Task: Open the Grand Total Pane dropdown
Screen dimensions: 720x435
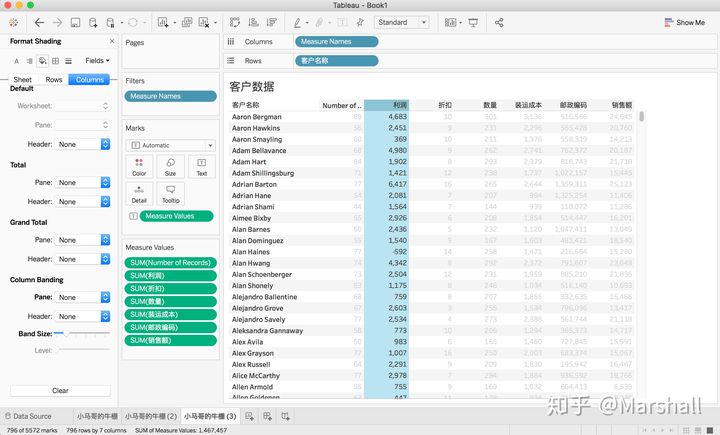Action: coord(82,240)
